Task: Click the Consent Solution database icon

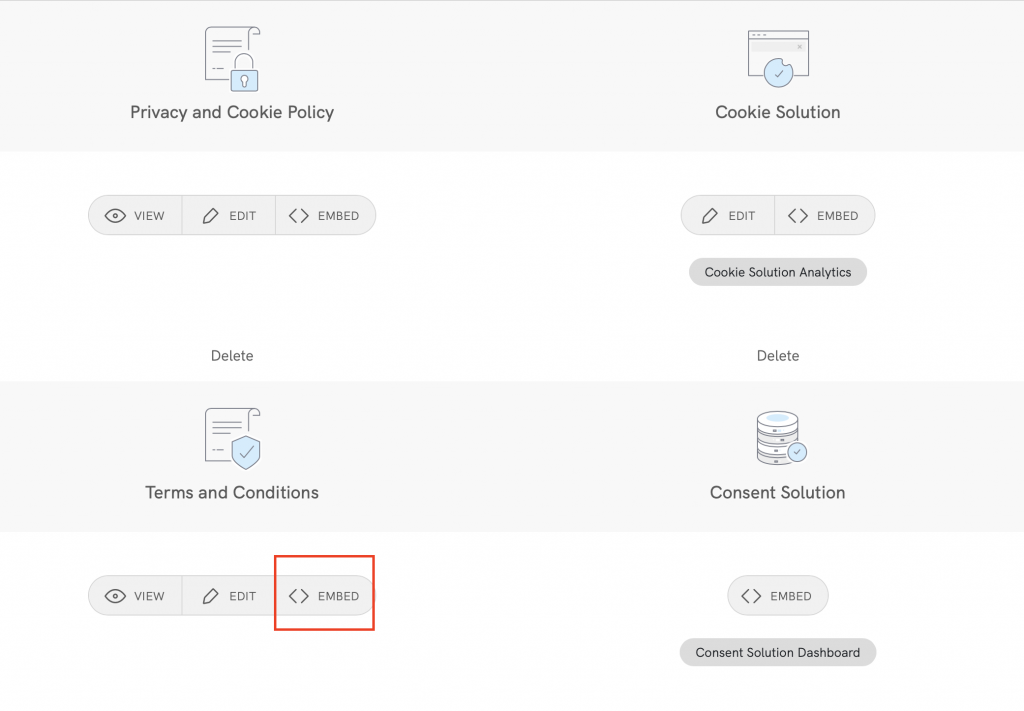Action: click(777, 436)
